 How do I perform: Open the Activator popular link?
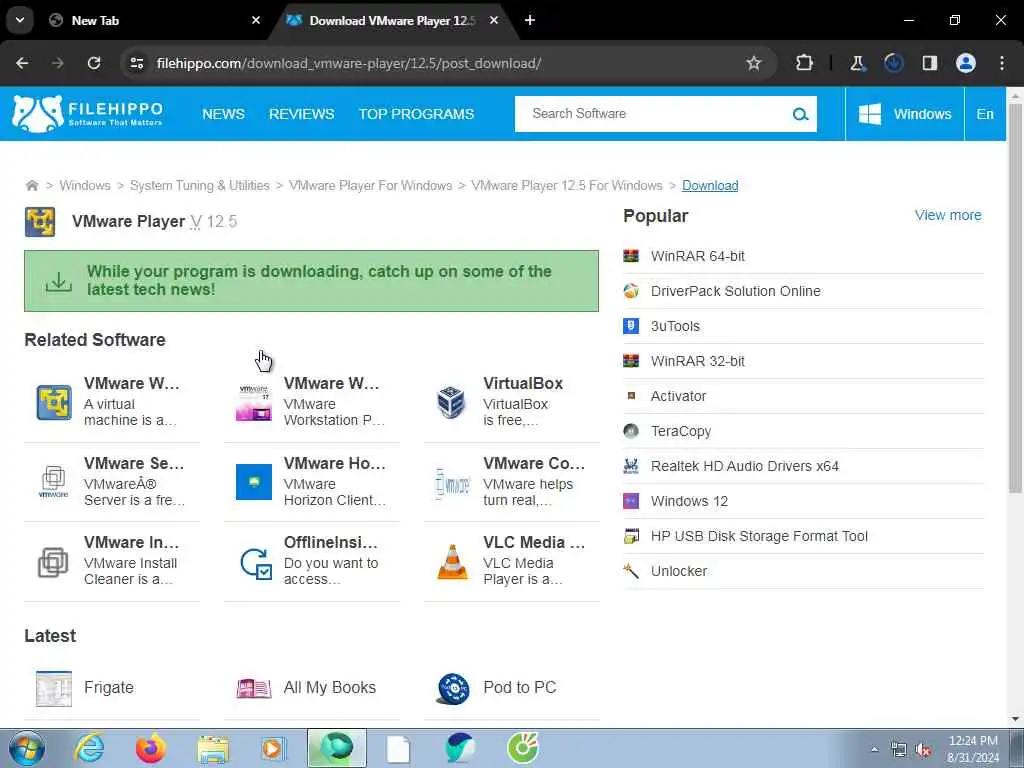(678, 396)
